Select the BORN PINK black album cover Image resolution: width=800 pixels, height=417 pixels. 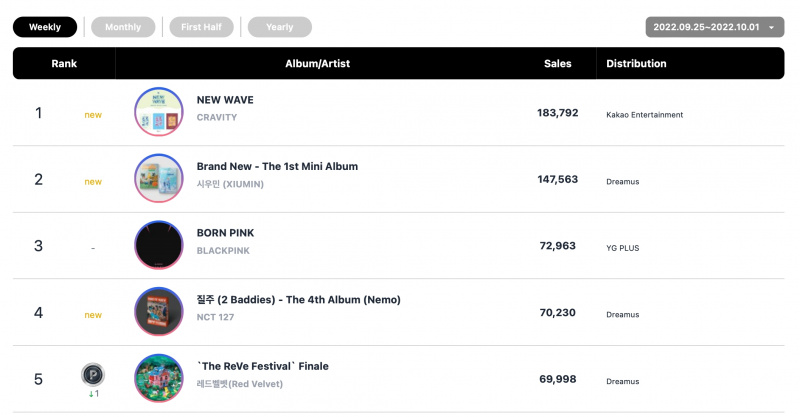[x=159, y=245]
